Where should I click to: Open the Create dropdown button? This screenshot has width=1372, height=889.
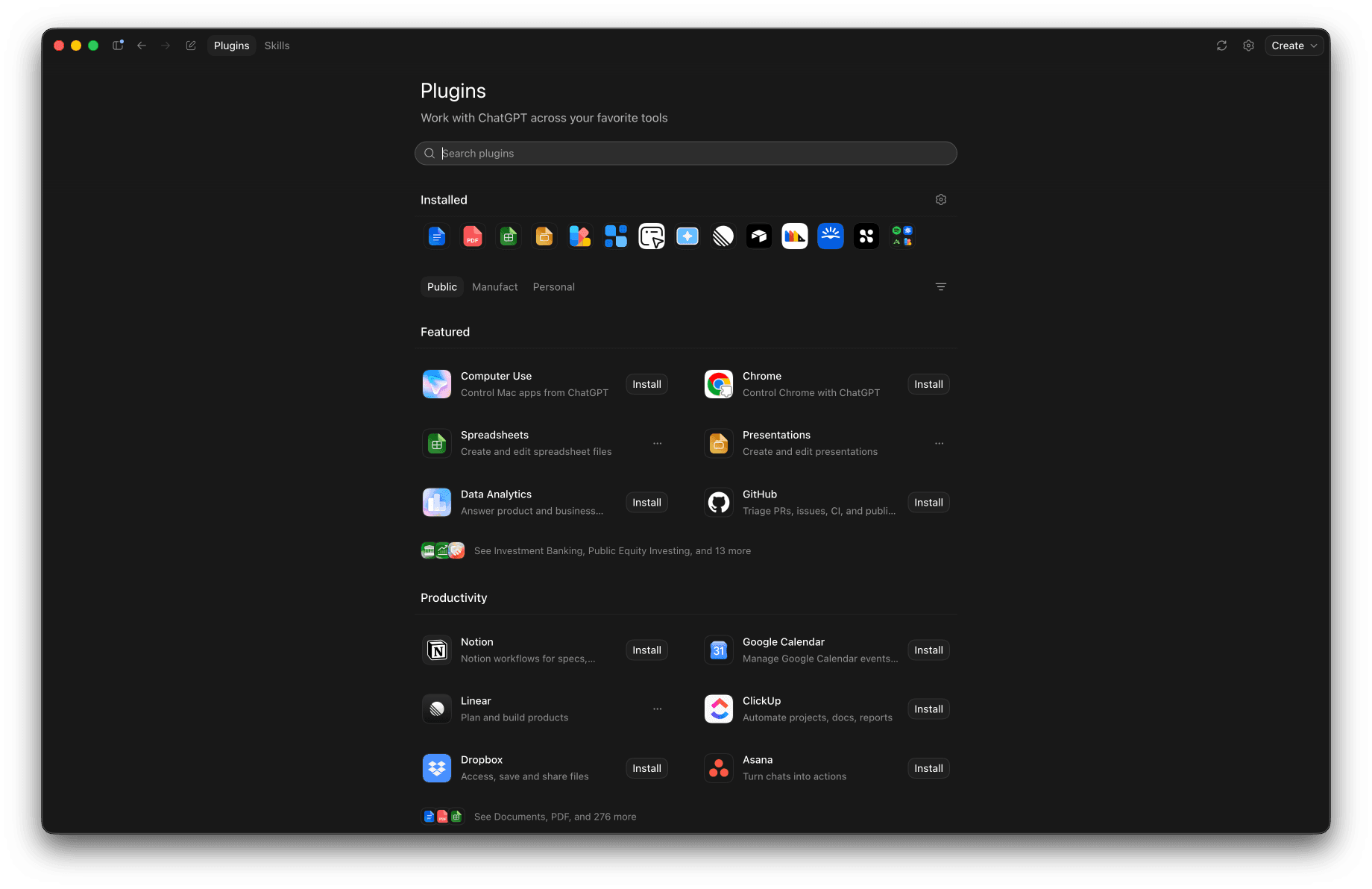(x=1294, y=45)
